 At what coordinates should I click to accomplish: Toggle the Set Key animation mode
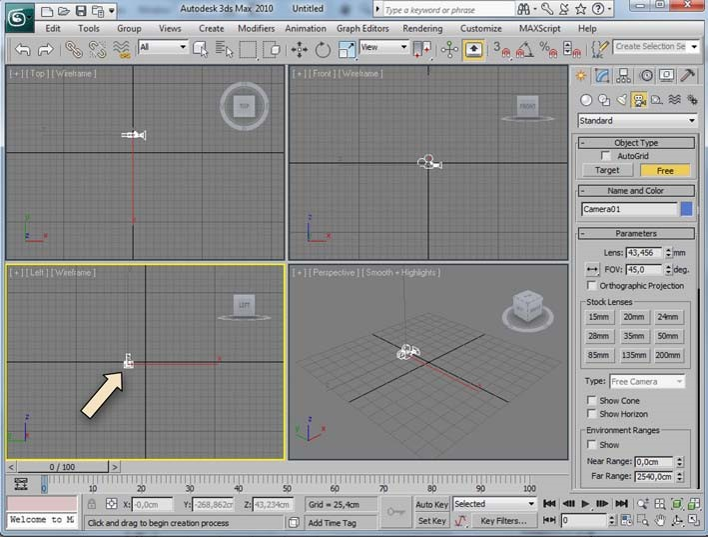pos(432,521)
